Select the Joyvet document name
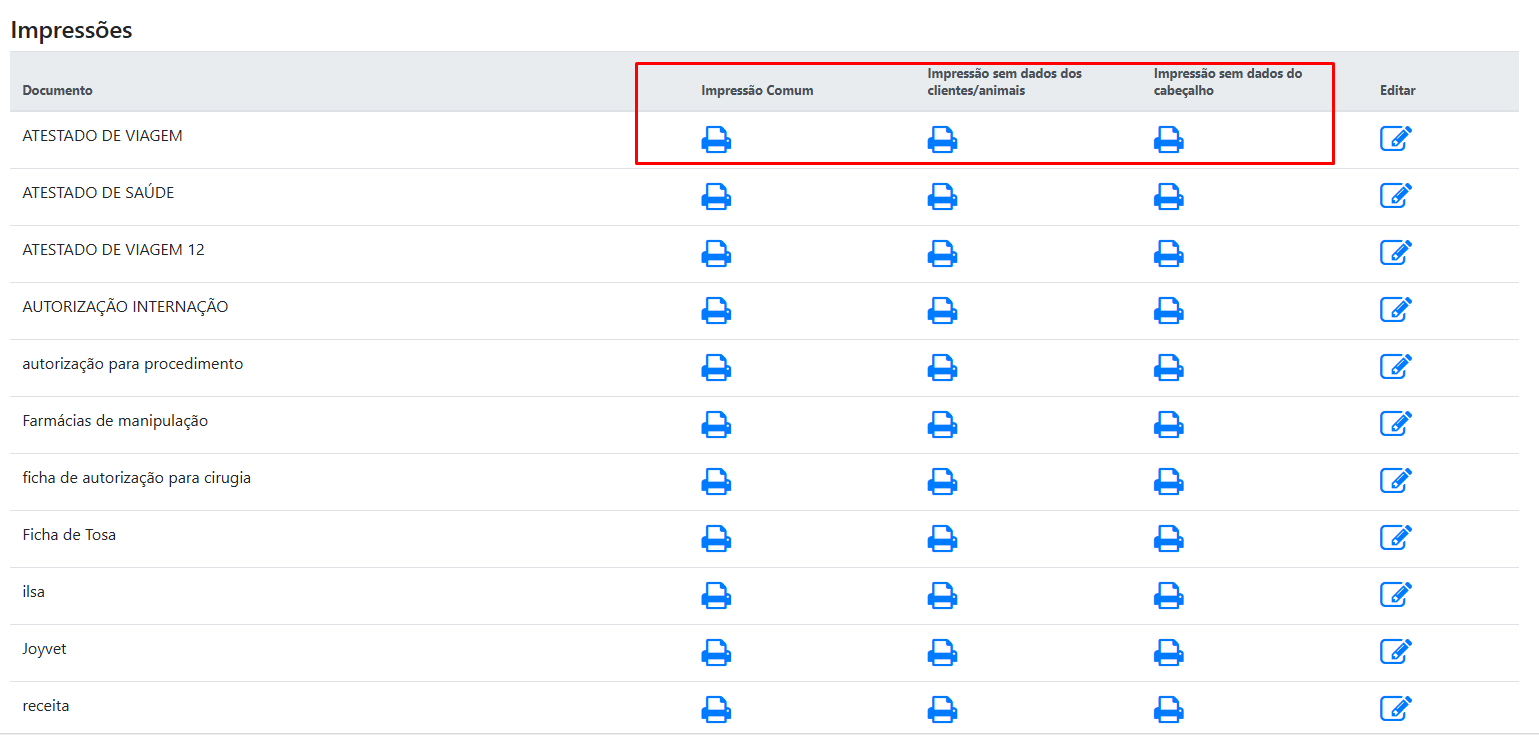The image size is (1539, 735). click(45, 649)
